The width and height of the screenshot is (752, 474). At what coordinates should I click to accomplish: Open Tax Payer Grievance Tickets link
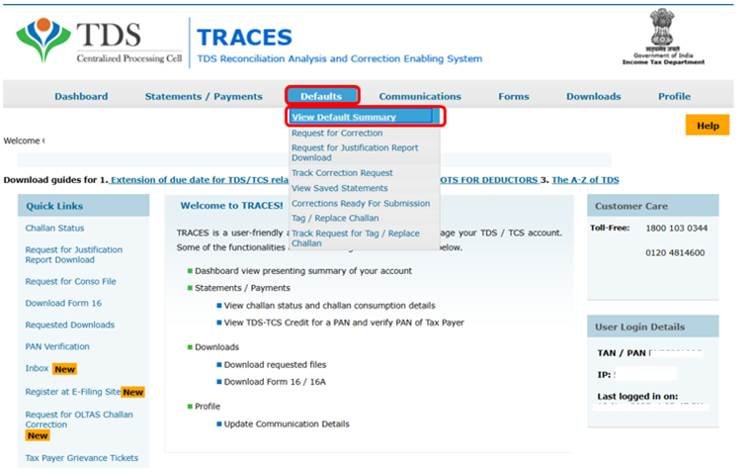[82, 458]
